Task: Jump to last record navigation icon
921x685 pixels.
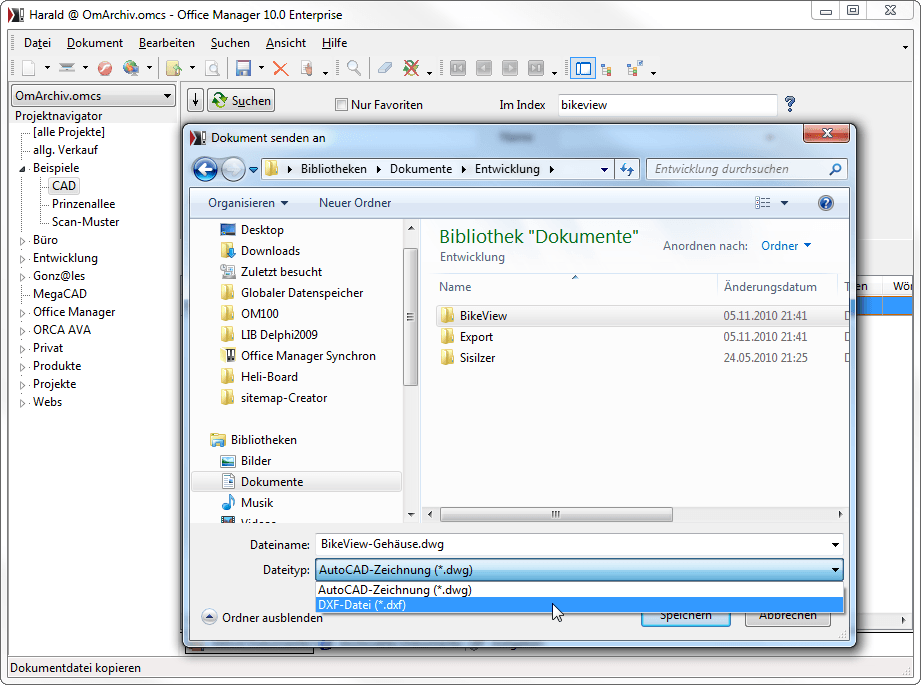Action: coord(536,69)
